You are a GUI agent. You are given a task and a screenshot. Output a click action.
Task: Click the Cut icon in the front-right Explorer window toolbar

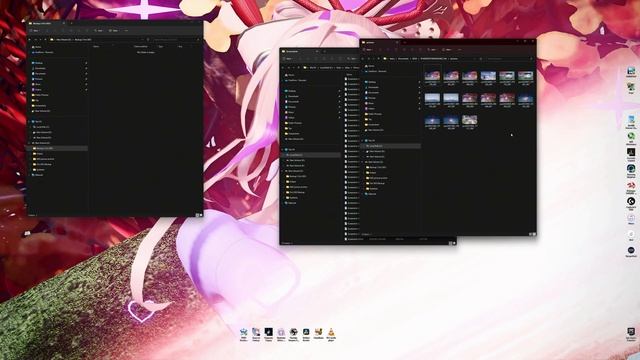coord(380,50)
